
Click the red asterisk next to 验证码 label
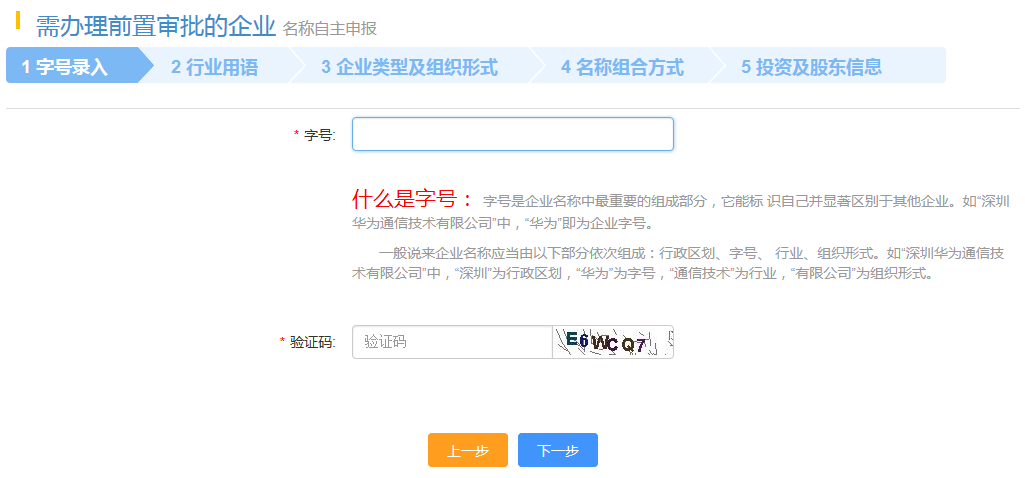[282, 342]
